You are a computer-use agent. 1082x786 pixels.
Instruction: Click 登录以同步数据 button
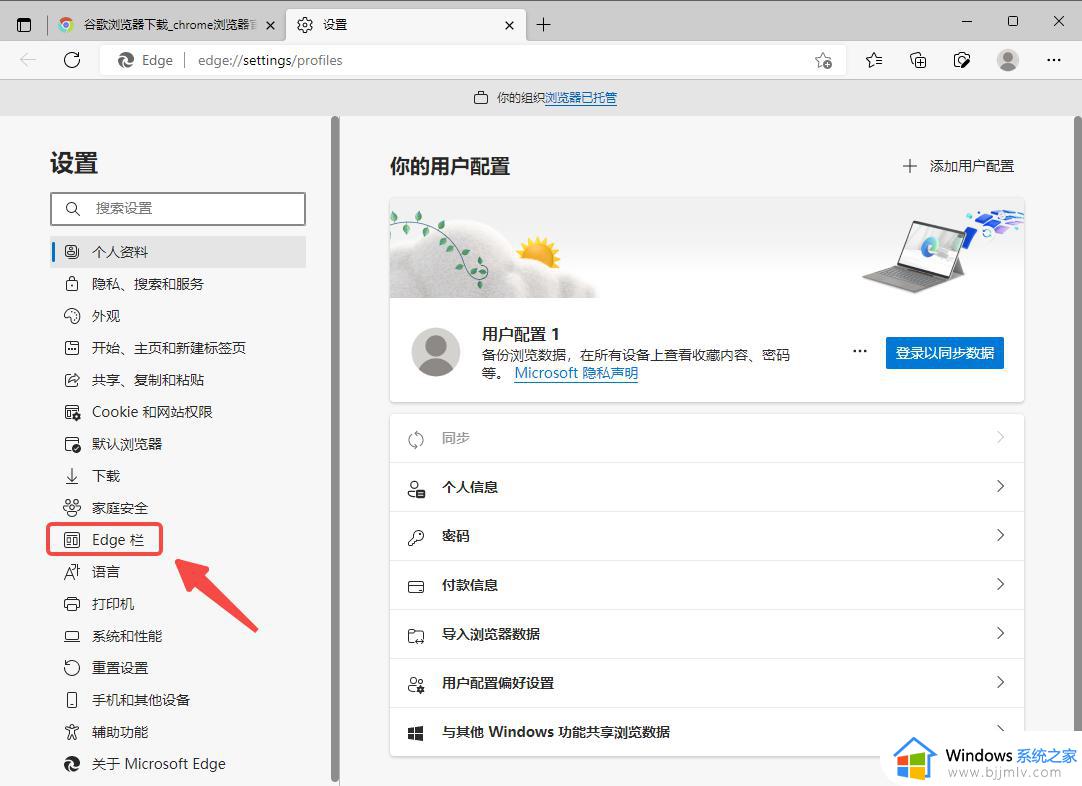pos(945,353)
